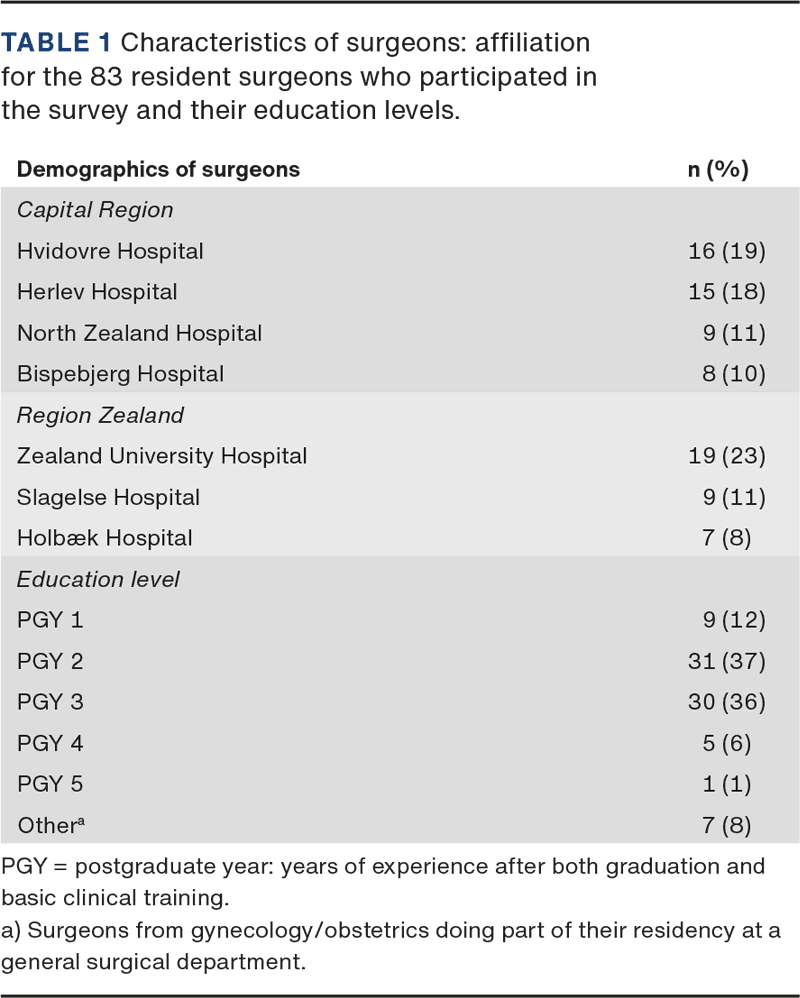Select the "Demographics of surgeons" column header
The height and width of the screenshot is (998, 800).
tap(158, 169)
